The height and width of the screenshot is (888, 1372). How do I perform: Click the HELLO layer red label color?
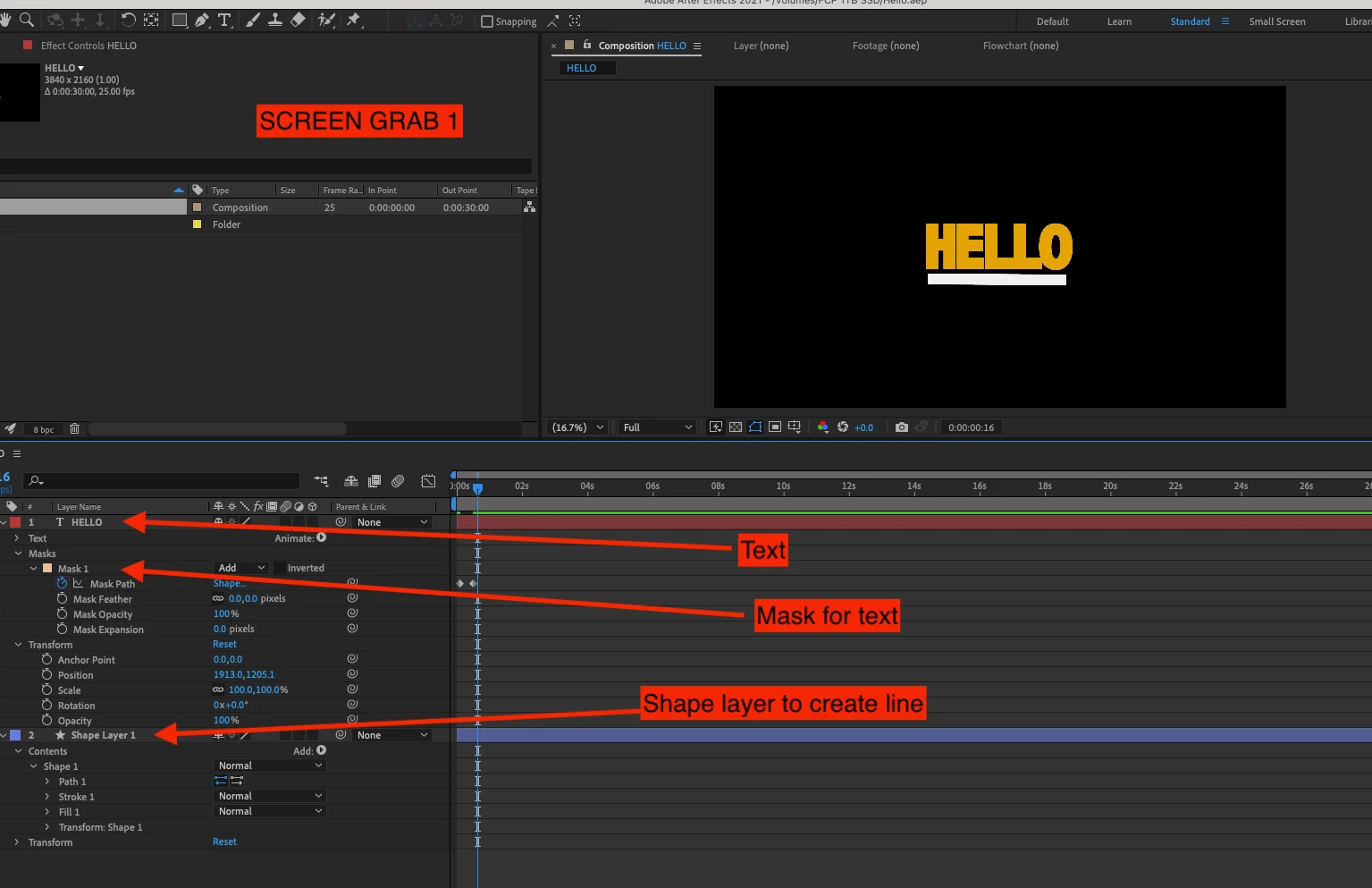15,522
